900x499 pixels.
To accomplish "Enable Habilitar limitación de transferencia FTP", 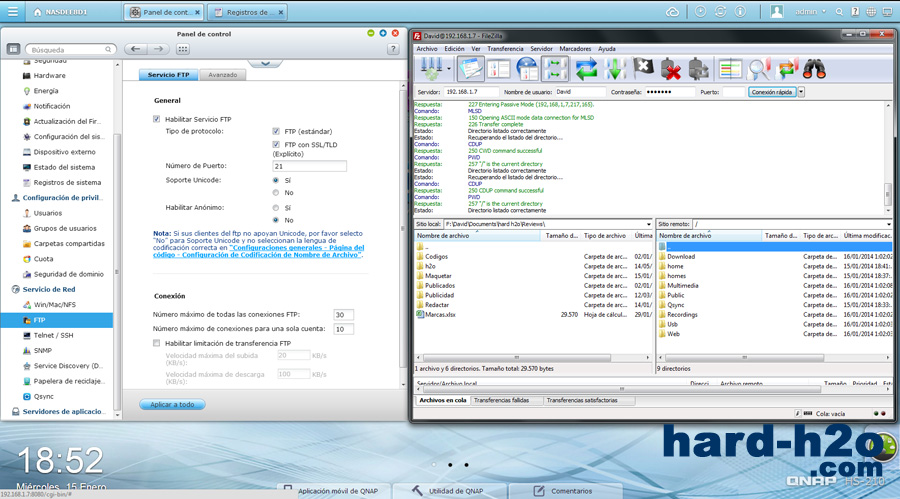I will pyautogui.click(x=157, y=343).
